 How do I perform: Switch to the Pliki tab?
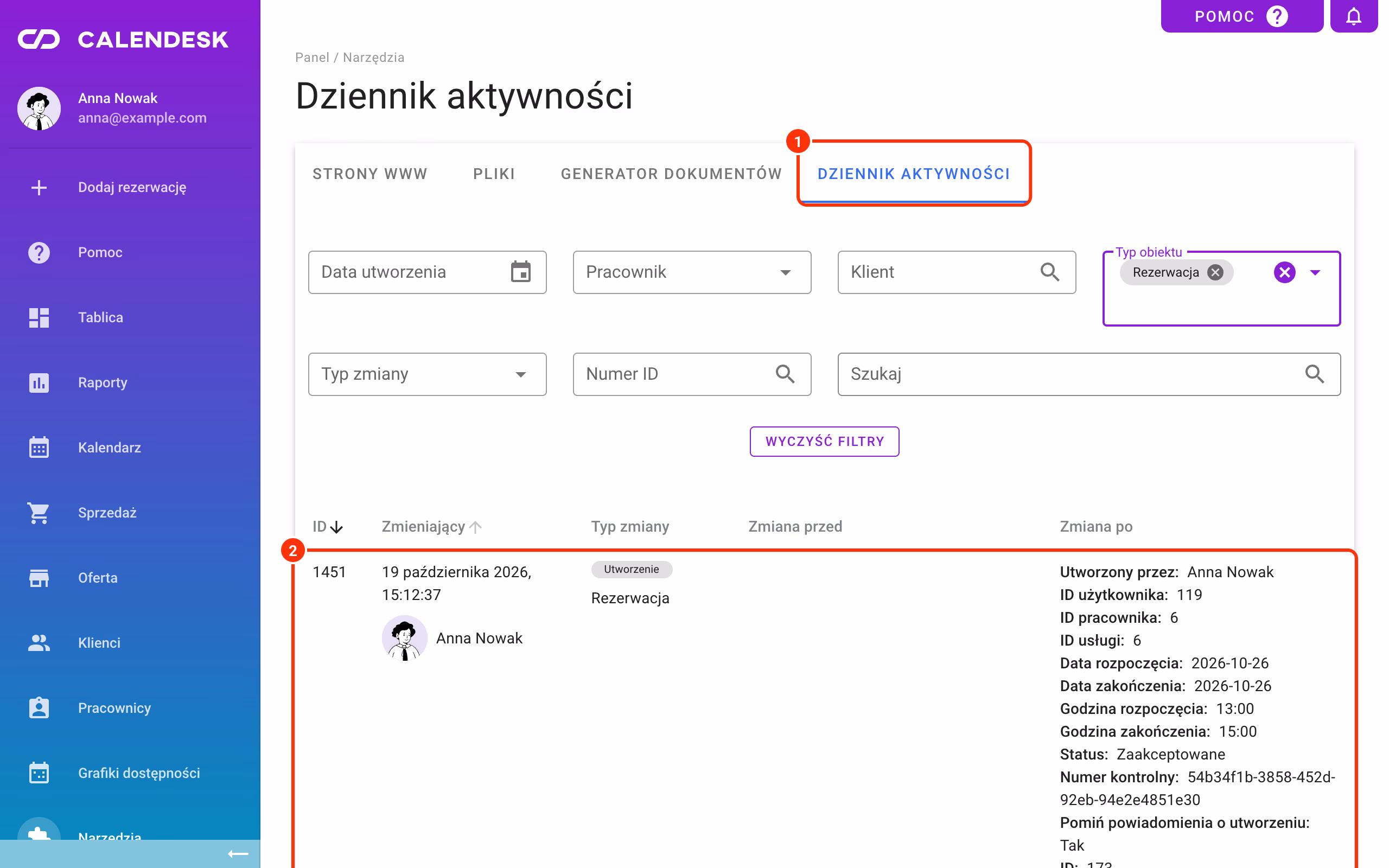pos(494,174)
